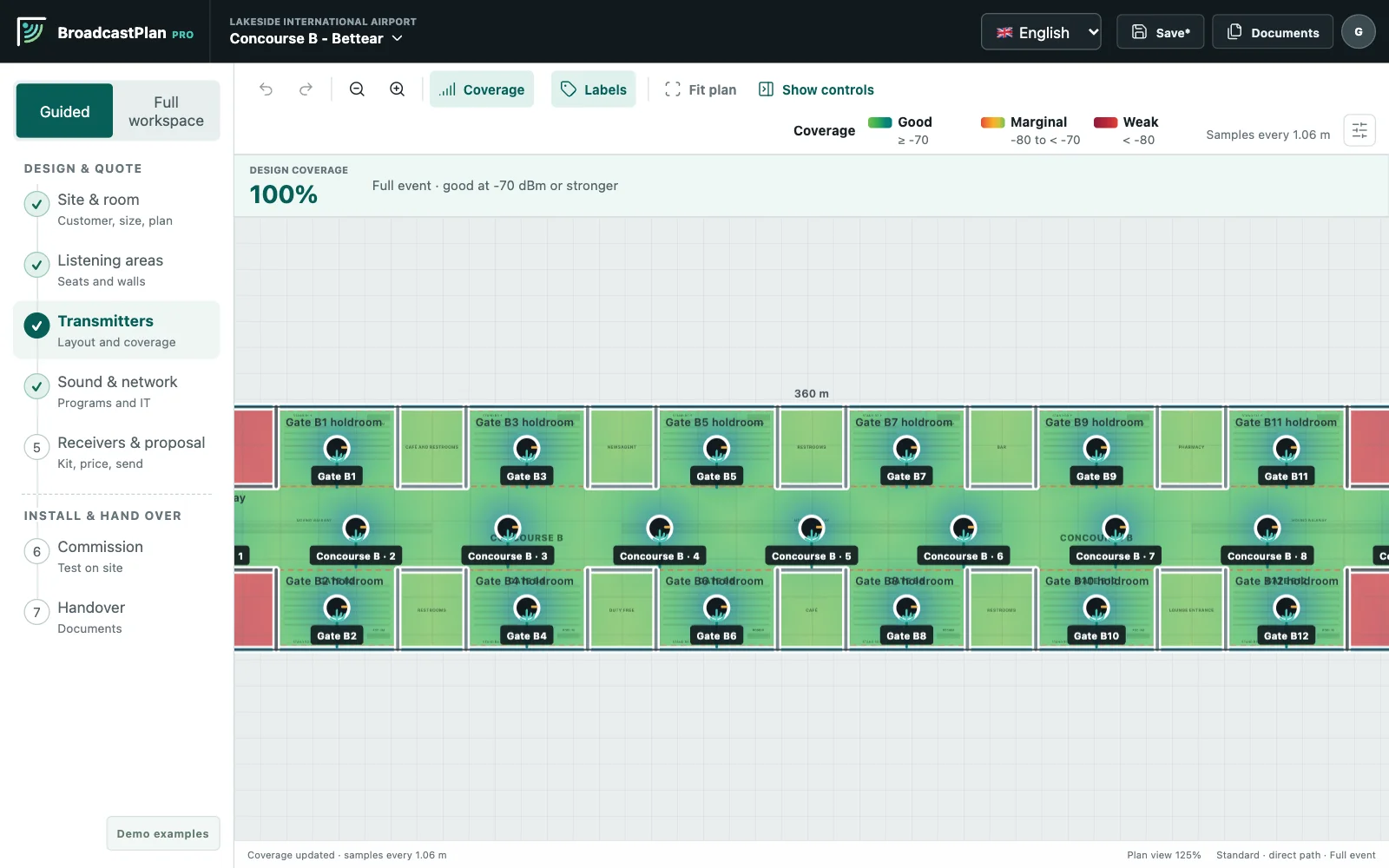Viewport: 1389px width, 868px height.
Task: Open the Site & room step
Action: pos(116,209)
